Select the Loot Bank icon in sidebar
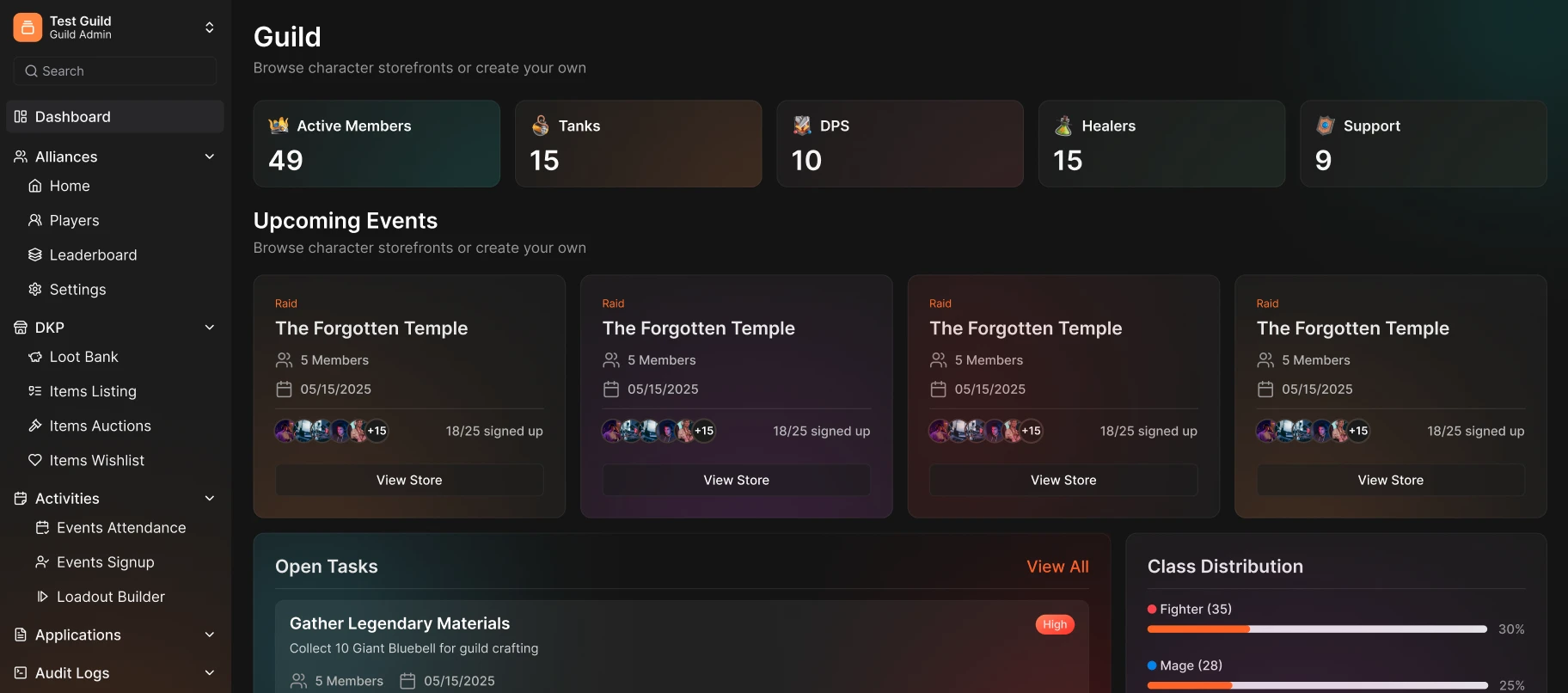Viewport: 1568px width, 693px height. (34, 357)
